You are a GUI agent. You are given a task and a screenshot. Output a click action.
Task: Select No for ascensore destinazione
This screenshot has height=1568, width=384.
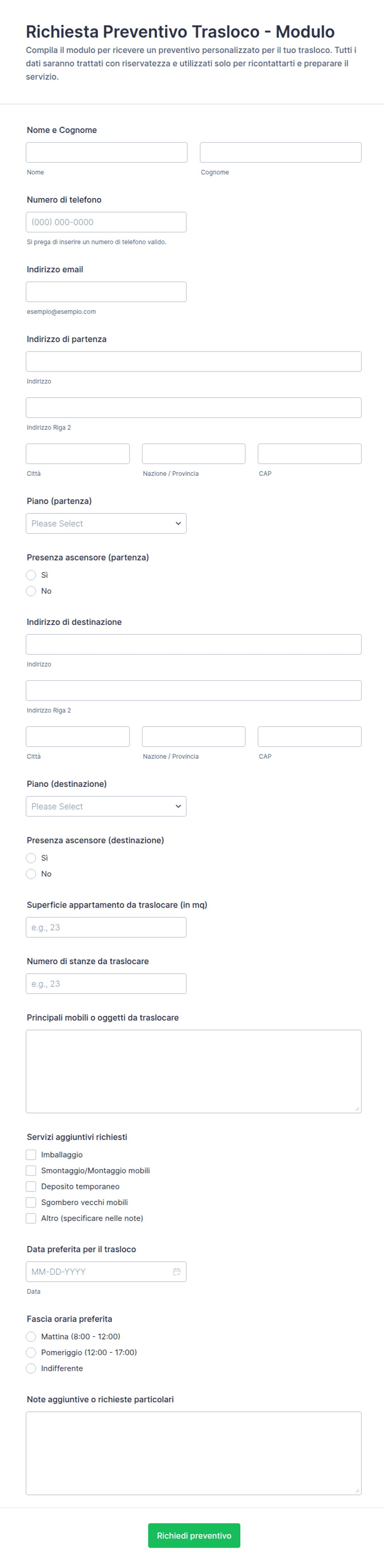(x=31, y=874)
